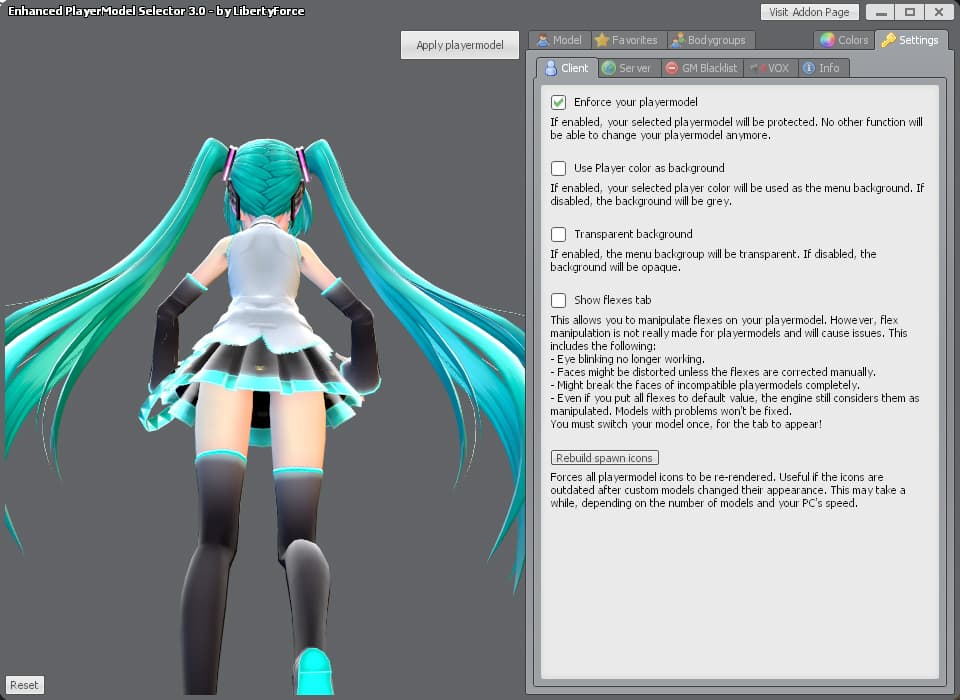Reset the model preview view
960x700 pixels.
click(24, 685)
